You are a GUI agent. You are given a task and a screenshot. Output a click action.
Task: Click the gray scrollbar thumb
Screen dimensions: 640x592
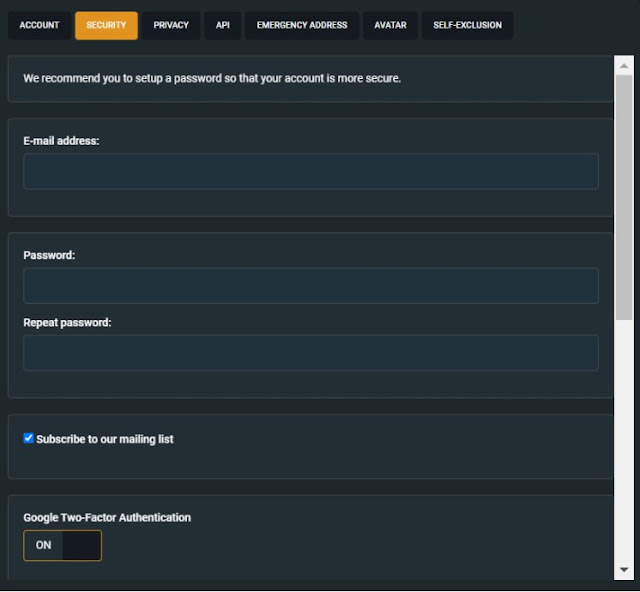624,198
